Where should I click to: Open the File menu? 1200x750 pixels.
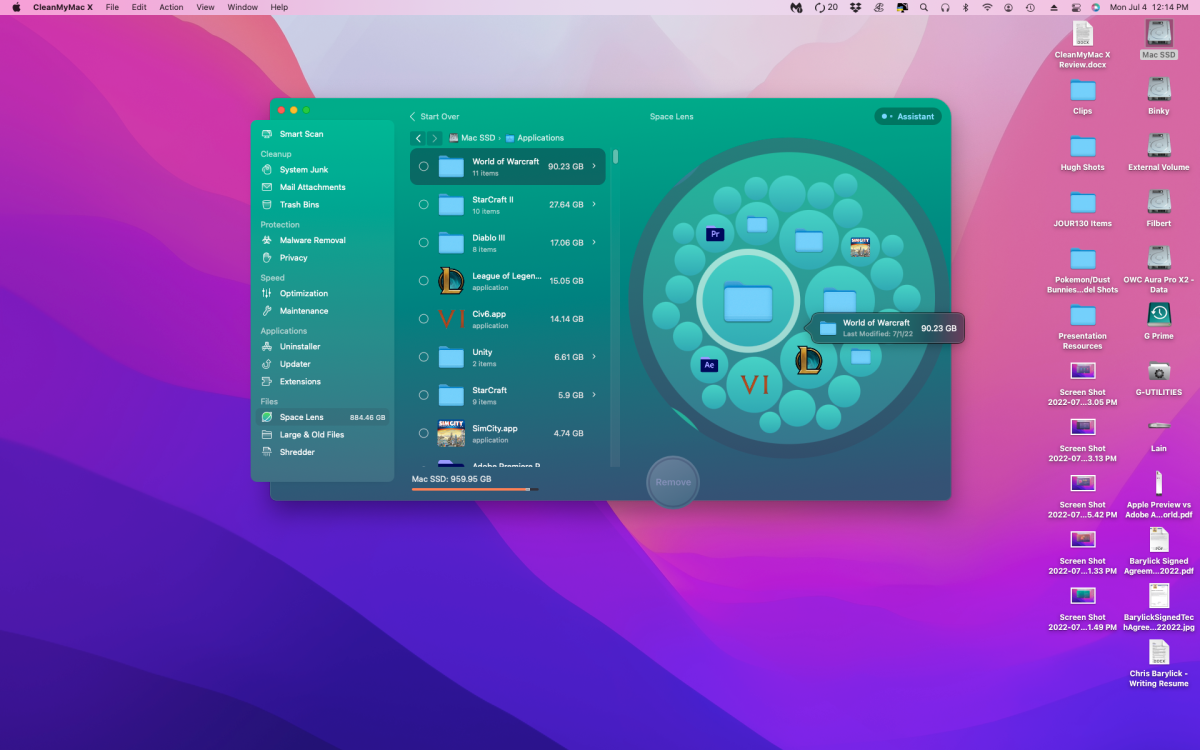tap(112, 7)
